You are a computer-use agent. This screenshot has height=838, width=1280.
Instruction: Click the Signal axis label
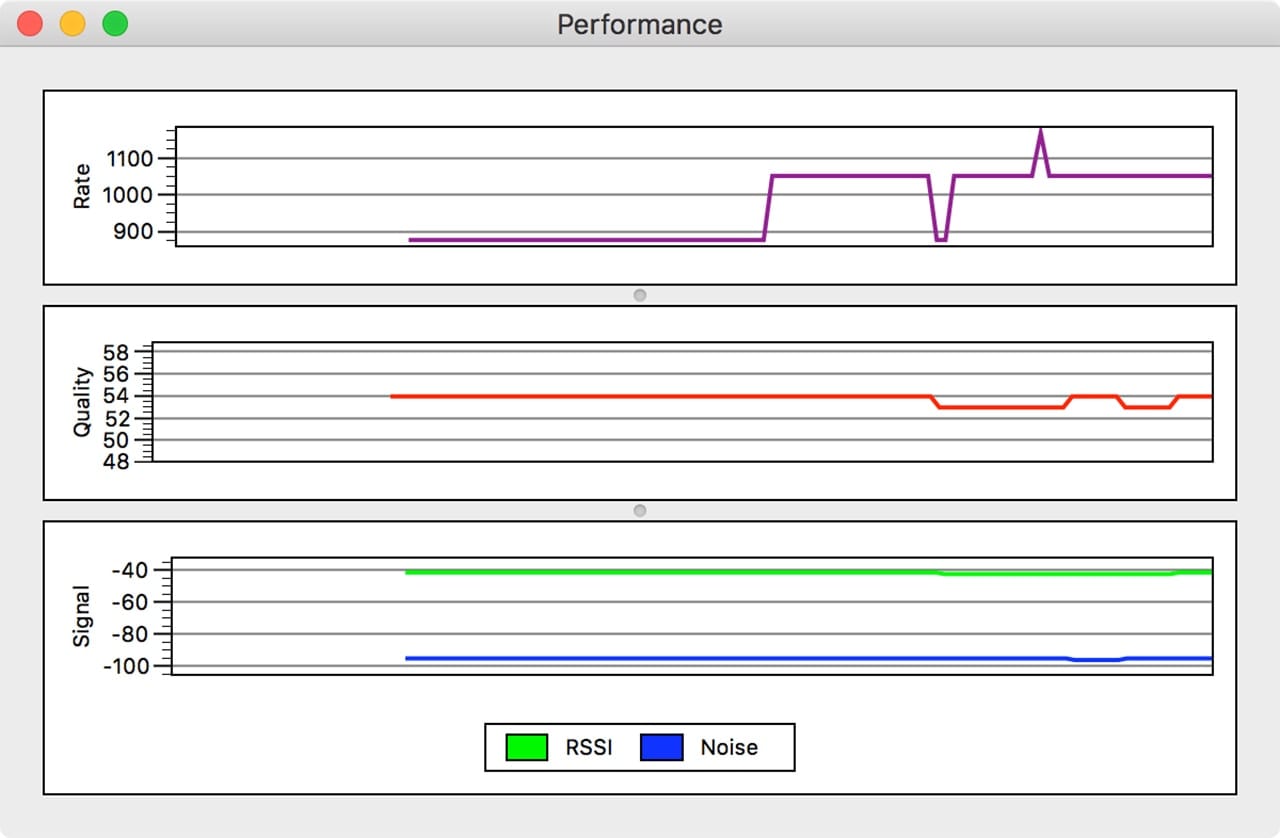tap(82, 617)
